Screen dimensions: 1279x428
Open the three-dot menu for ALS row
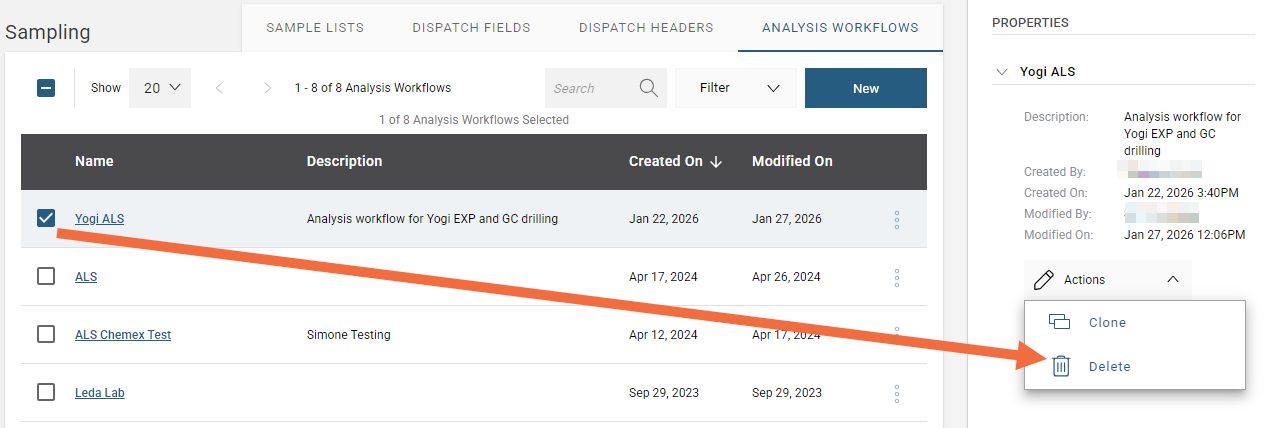896,277
